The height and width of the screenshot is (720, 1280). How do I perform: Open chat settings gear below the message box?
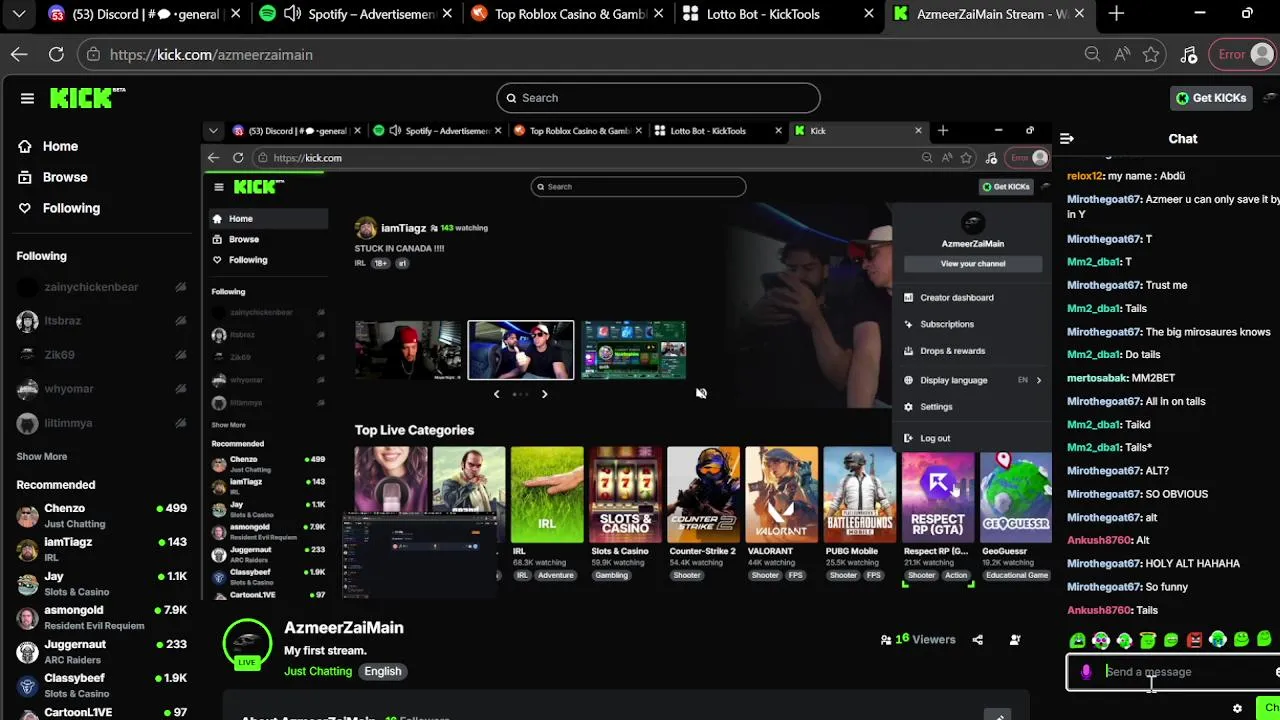1237,708
